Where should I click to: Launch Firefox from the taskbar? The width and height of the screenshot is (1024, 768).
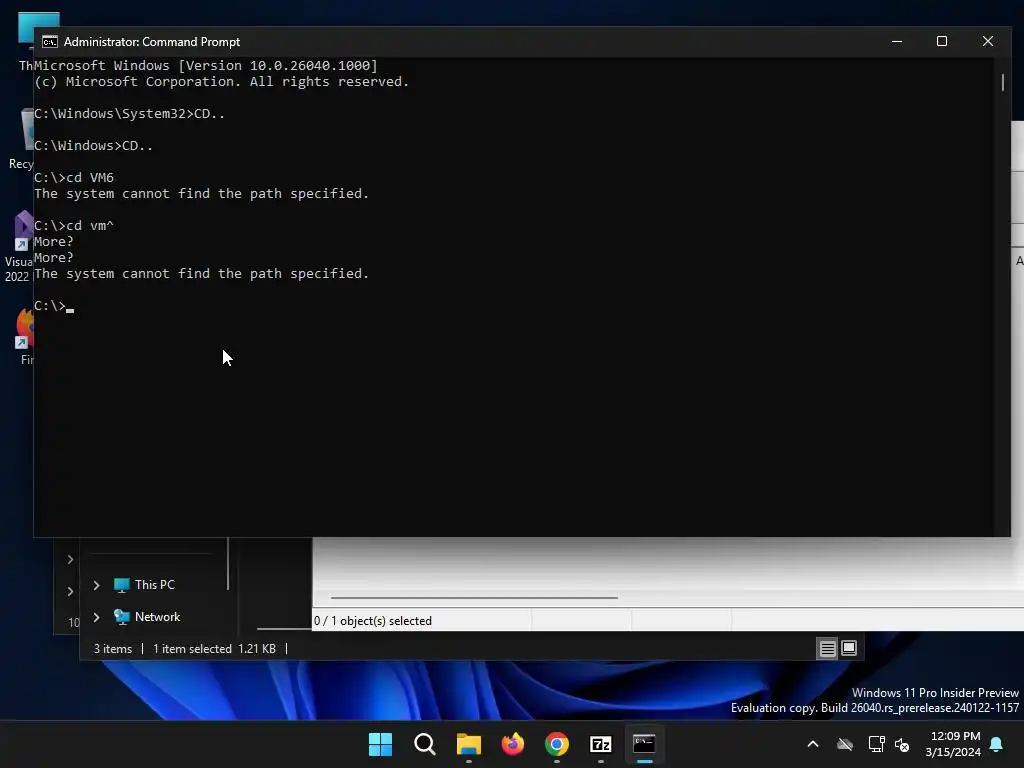click(x=513, y=744)
